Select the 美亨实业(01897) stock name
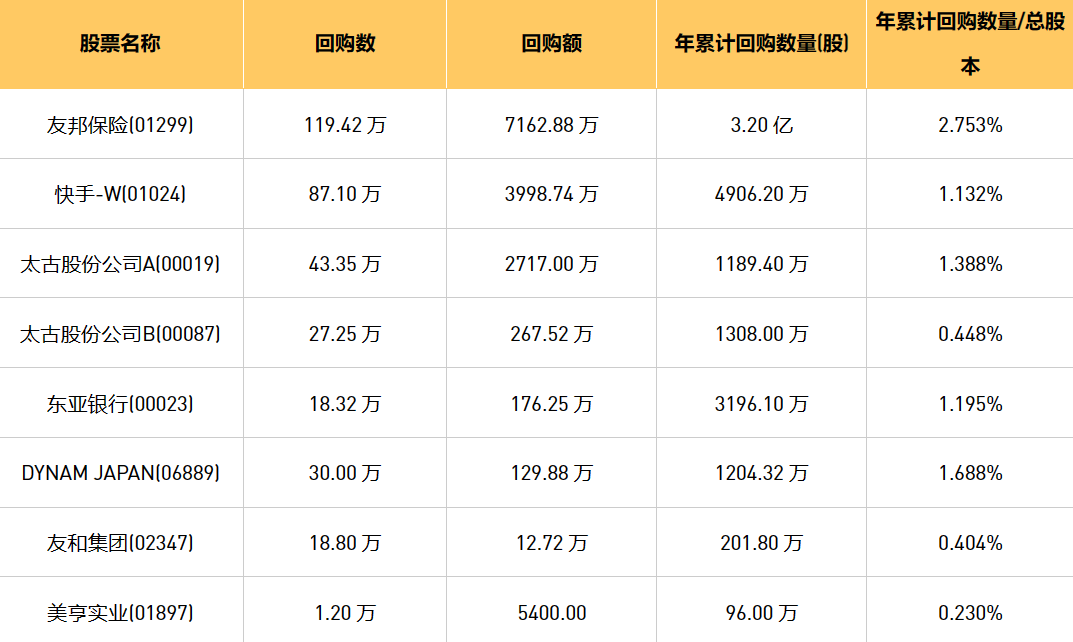 (x=120, y=612)
